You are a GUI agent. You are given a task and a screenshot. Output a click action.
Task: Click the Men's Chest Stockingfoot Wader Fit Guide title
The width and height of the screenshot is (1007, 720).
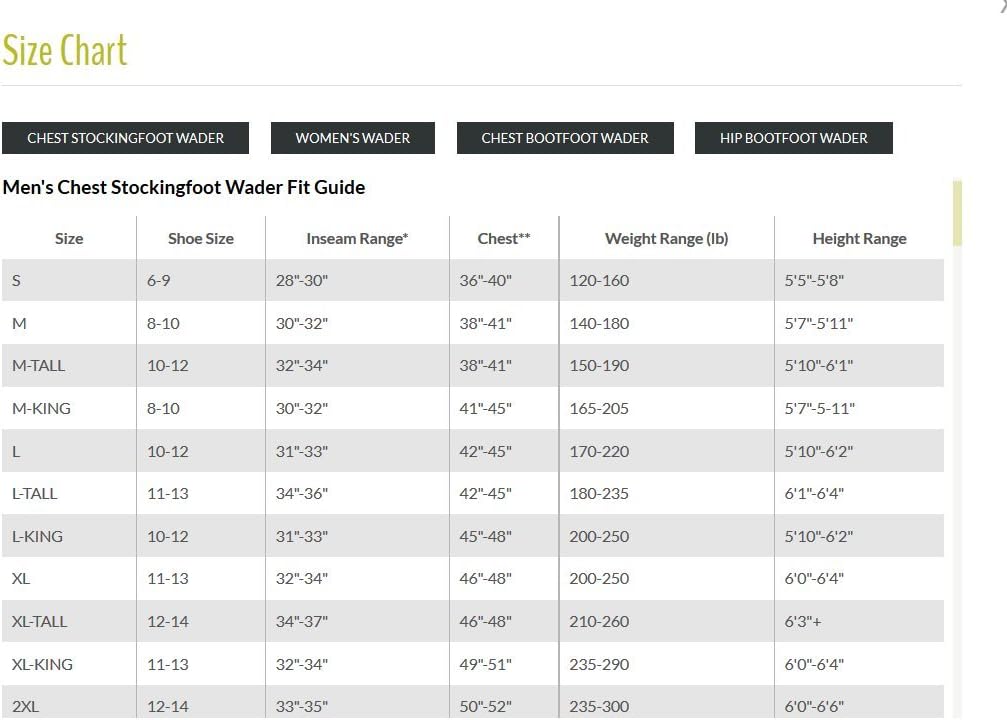[x=184, y=188]
